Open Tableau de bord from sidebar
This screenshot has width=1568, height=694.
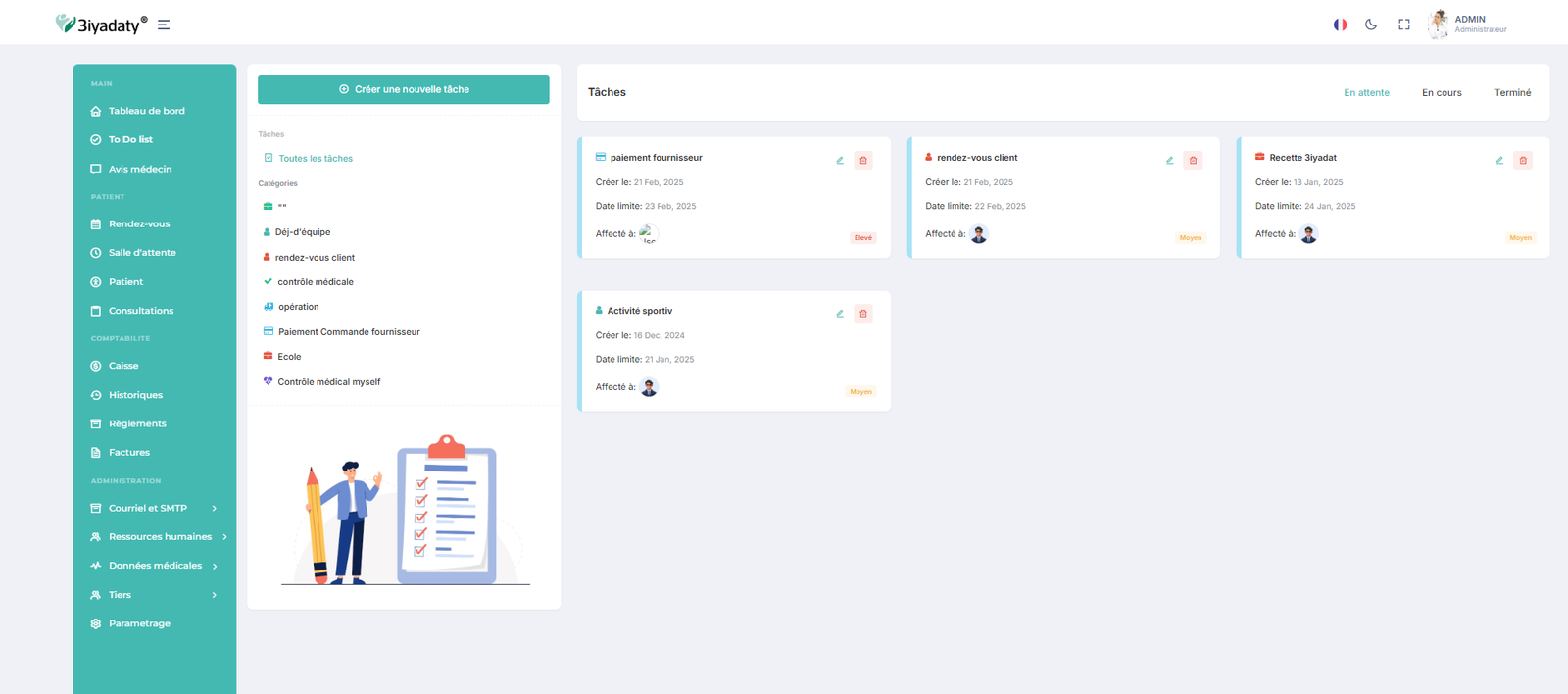146,111
